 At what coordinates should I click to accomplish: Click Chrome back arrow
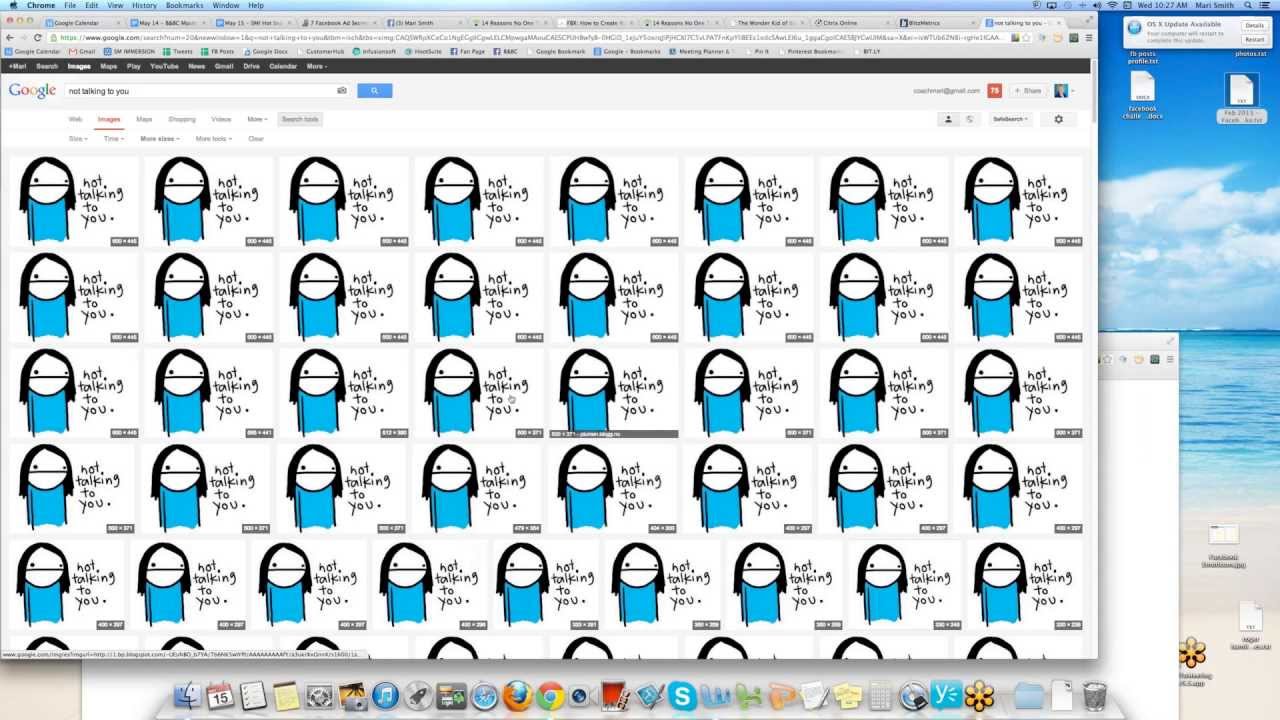[10, 37]
